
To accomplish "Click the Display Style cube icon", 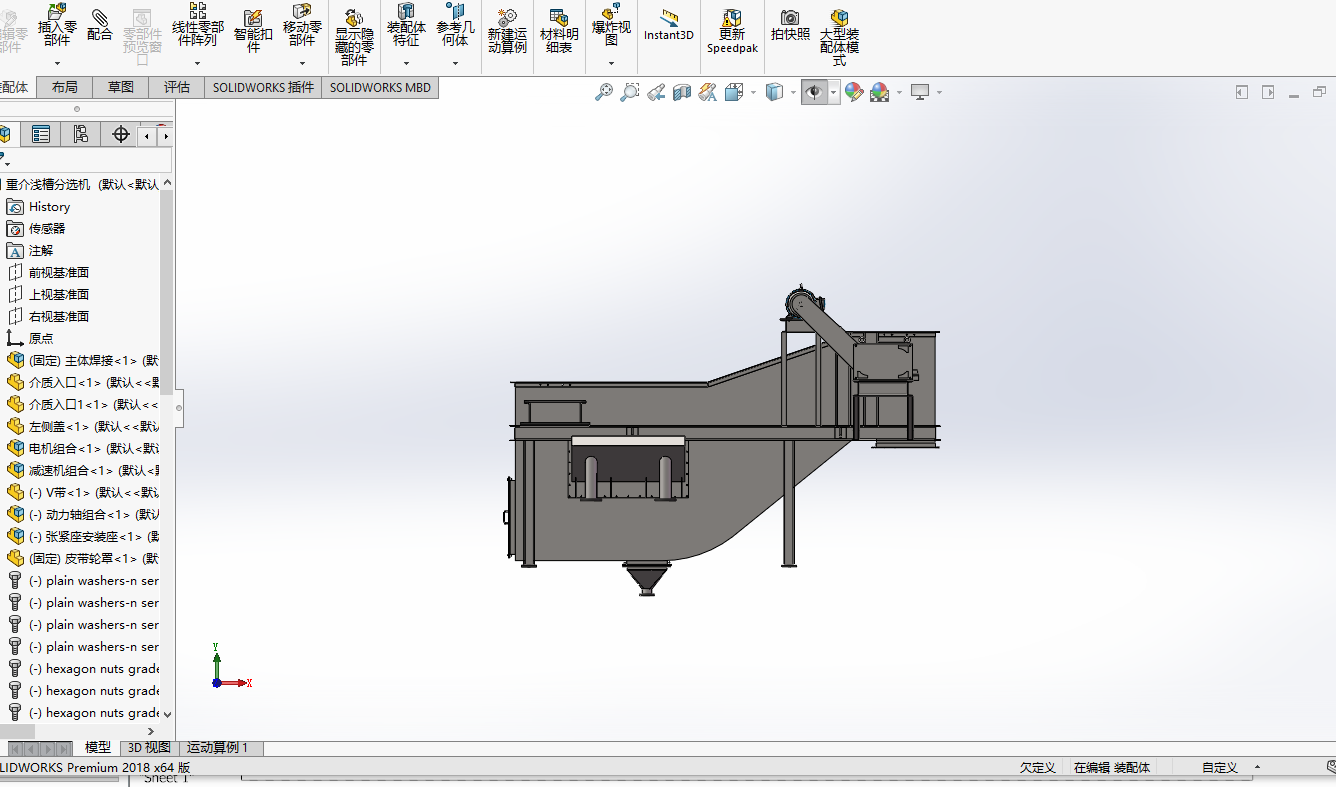I will pyautogui.click(x=774, y=92).
